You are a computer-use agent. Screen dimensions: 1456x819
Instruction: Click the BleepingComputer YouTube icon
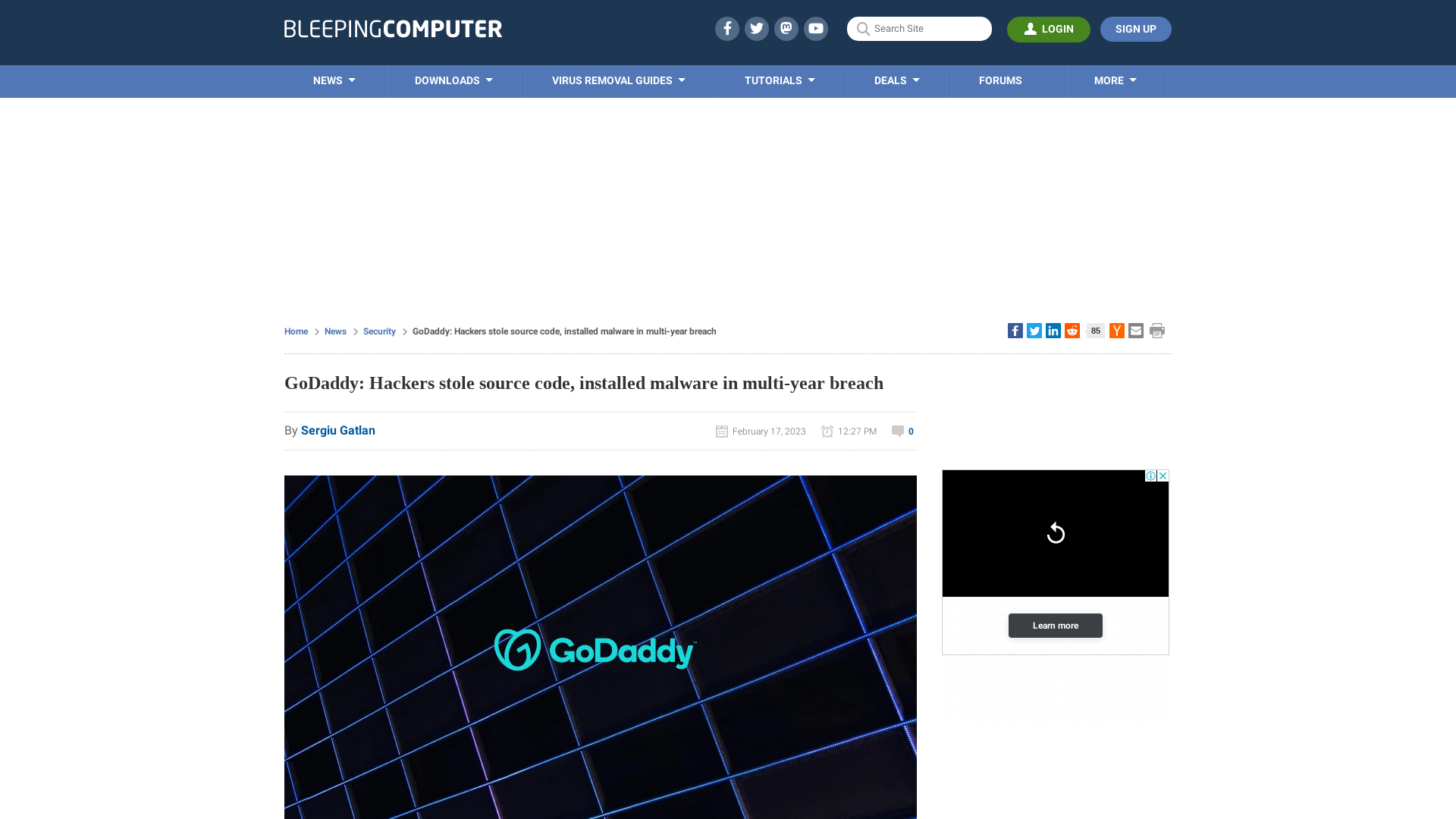pos(816,28)
